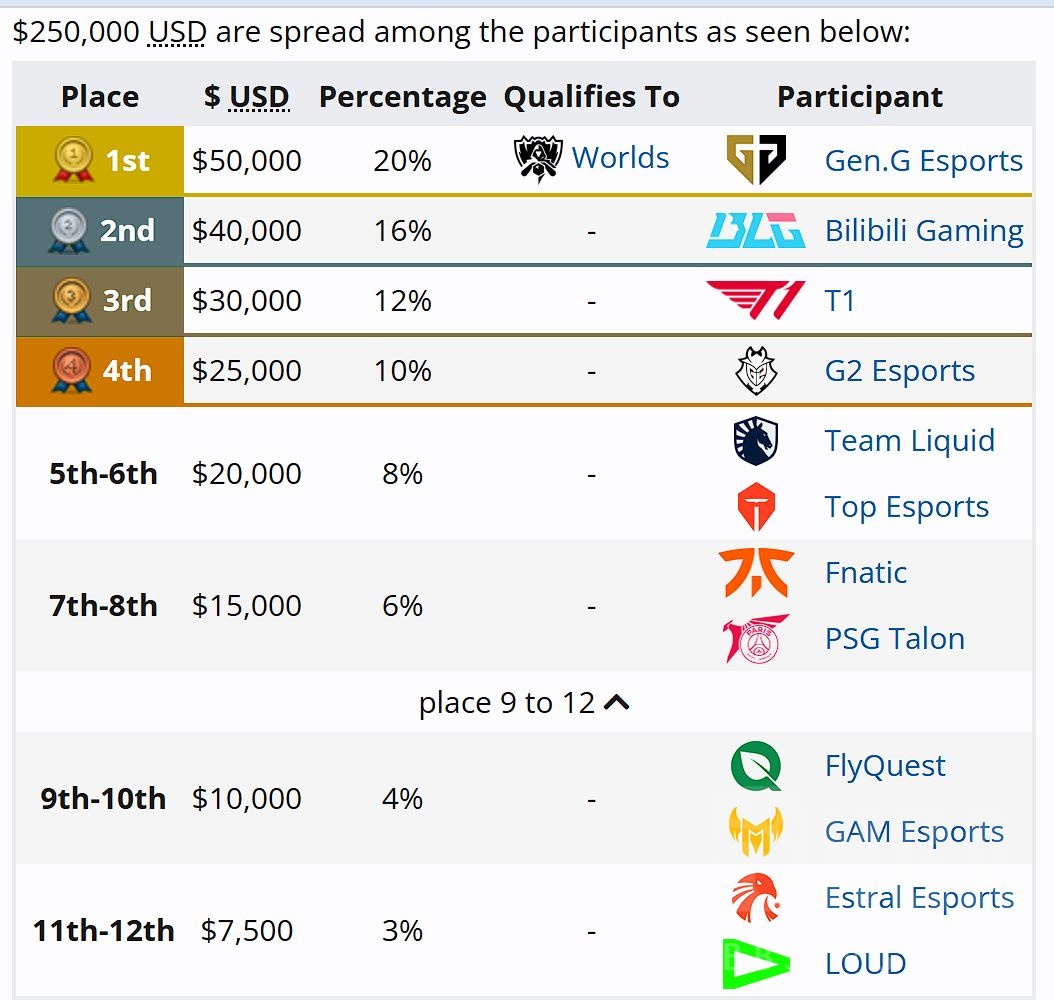
Task: Click the green LOUD logo
Action: coord(755,964)
